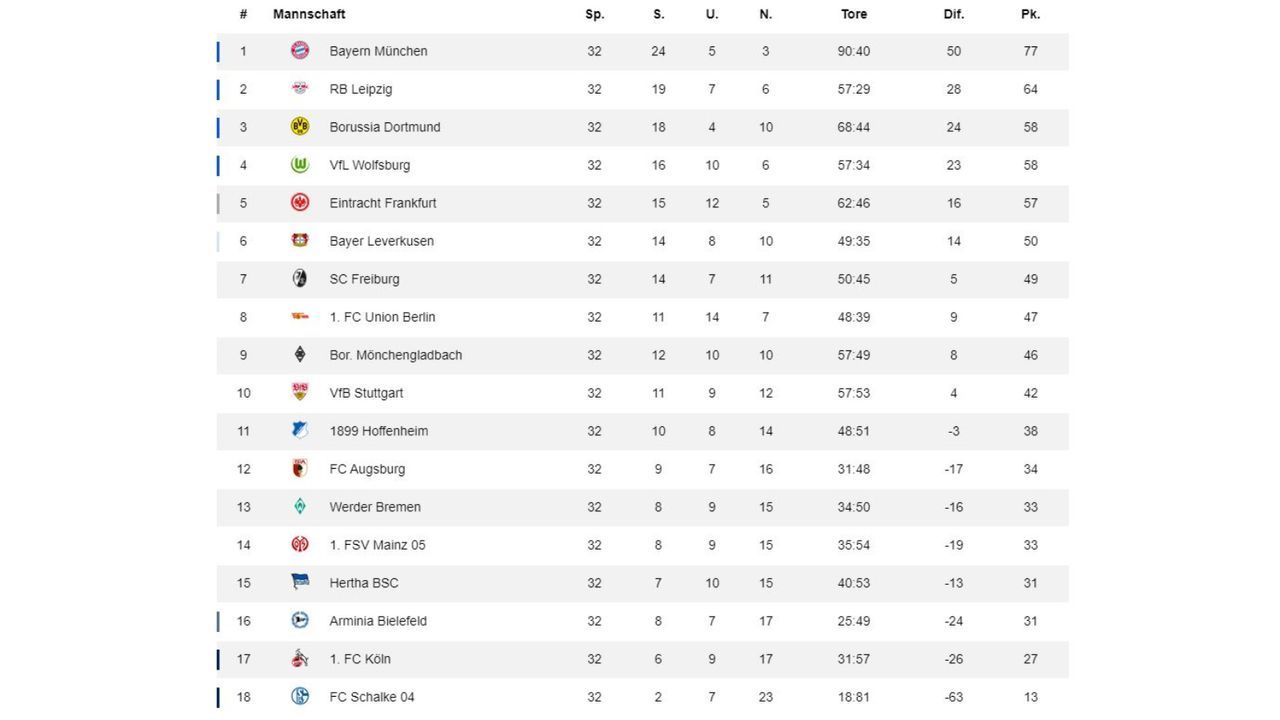Click the VfB Stuttgart crest icon
Screen dimensions: 1280x720
[300, 393]
